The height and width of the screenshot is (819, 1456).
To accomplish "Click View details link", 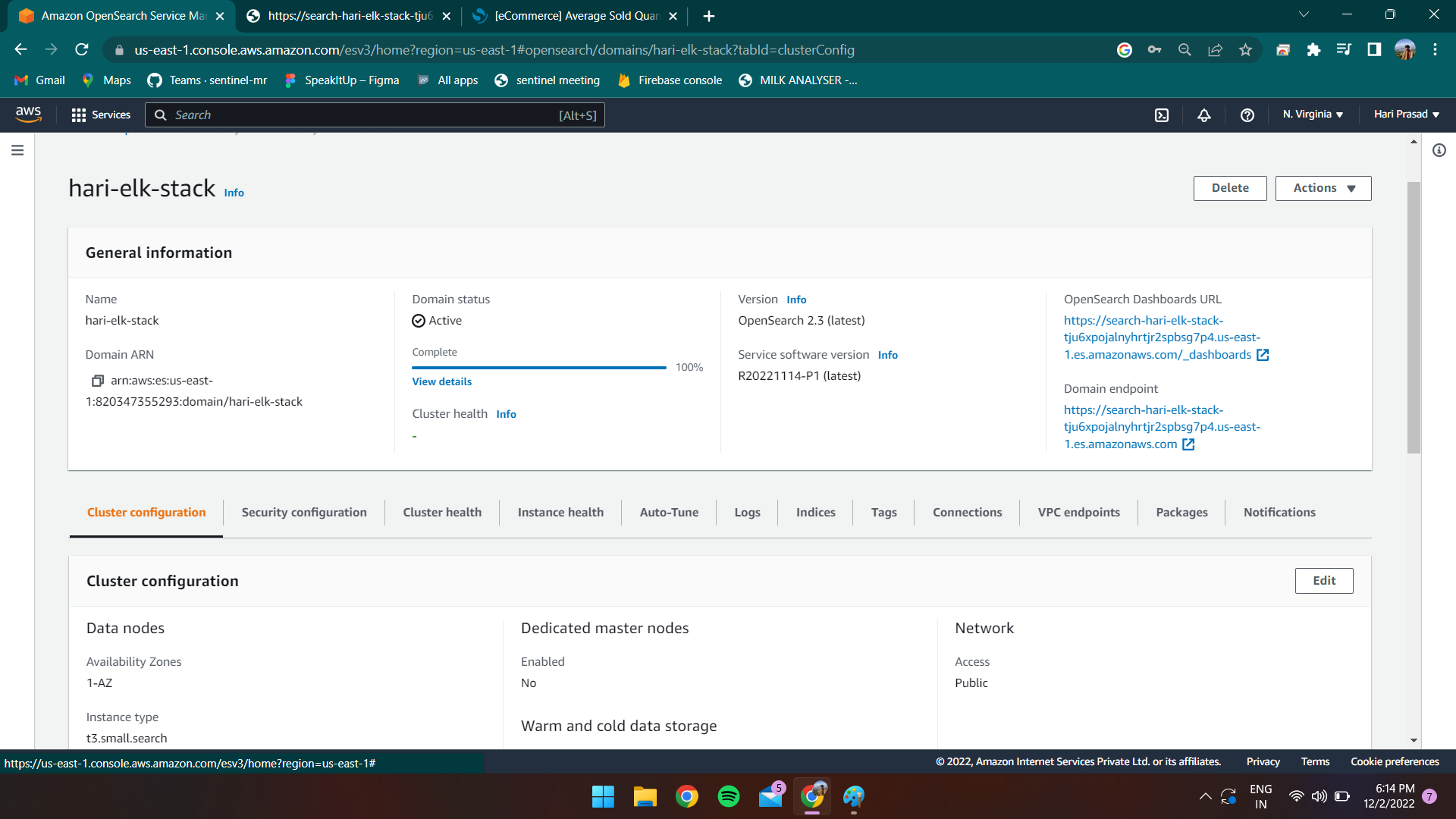I will coord(441,381).
